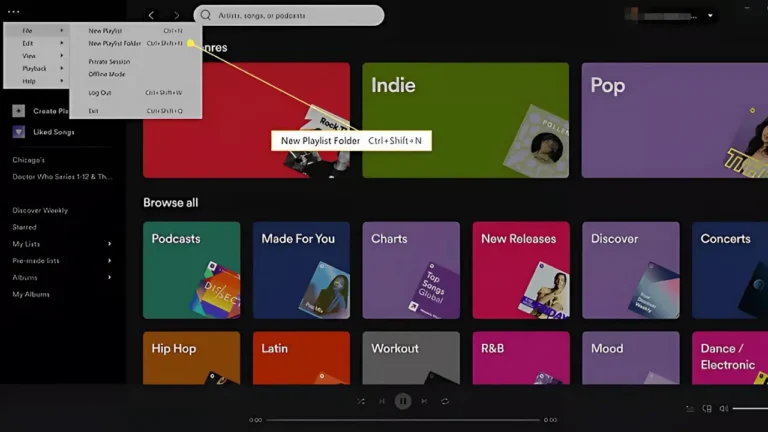768x432 pixels.
Task: Toggle shuffle playback
Action: coord(361,401)
